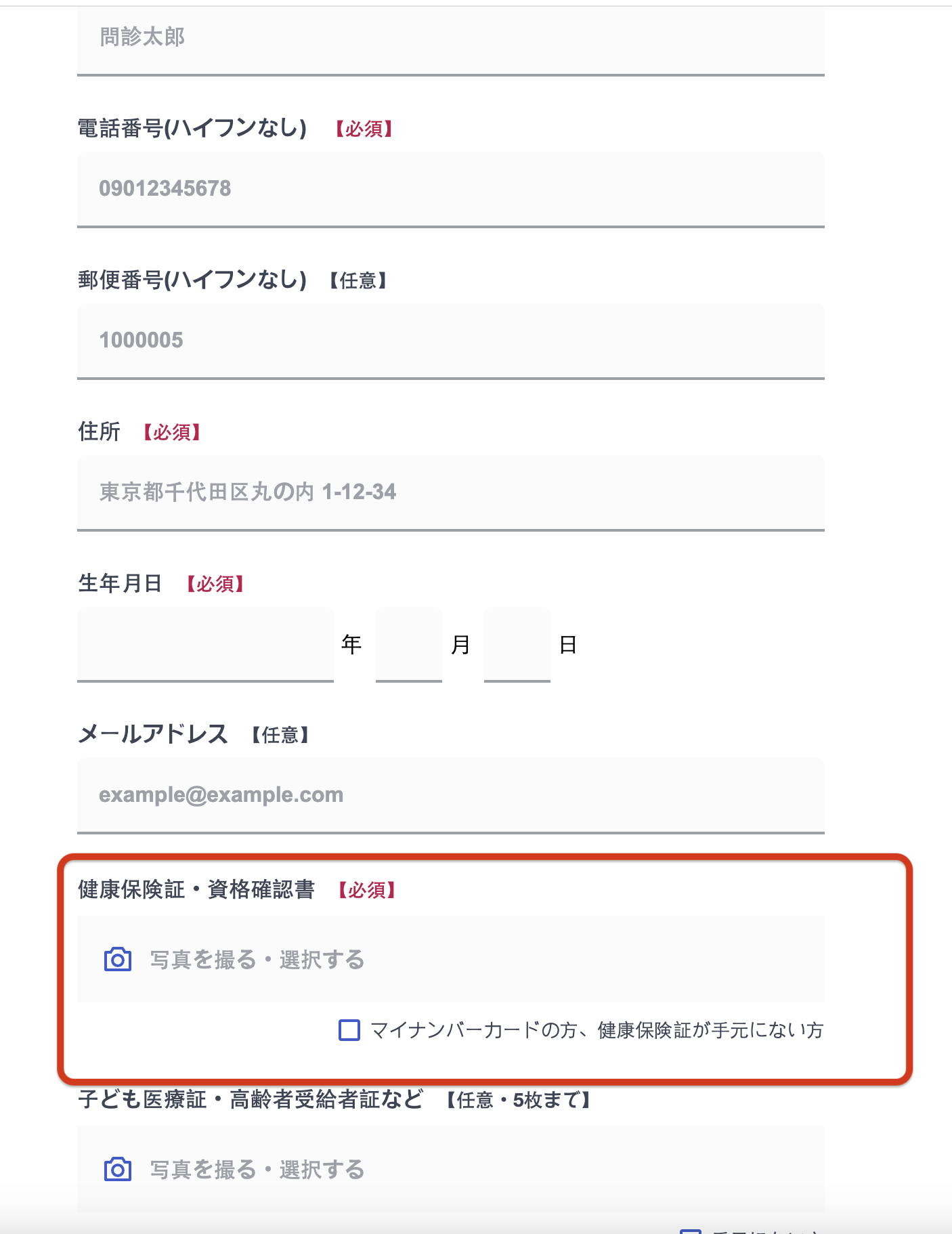Image resolution: width=952 pixels, height=1234 pixels.
Task: Select the postal code field showing 1000005
Action: [450, 340]
